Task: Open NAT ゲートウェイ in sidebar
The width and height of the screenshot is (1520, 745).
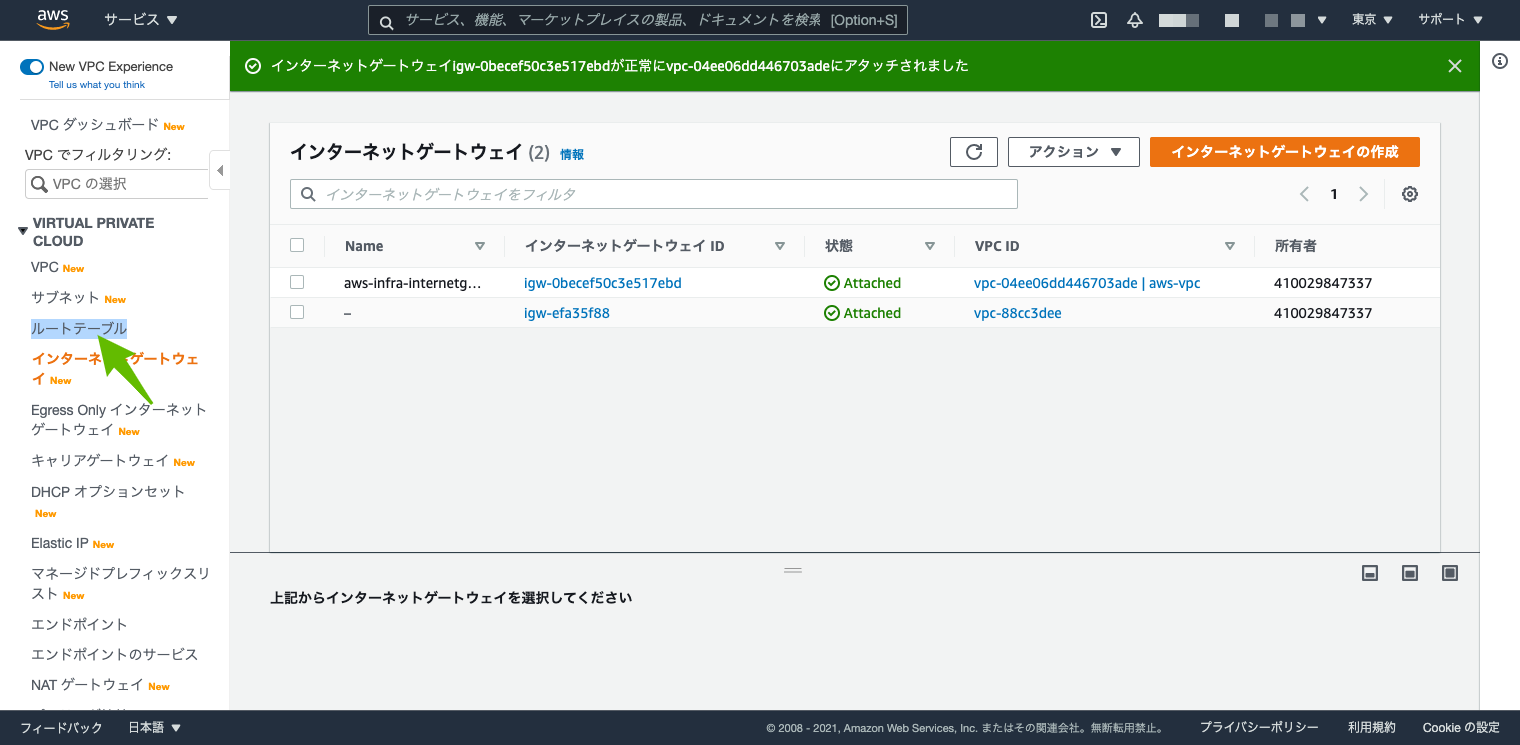Action: pos(88,685)
